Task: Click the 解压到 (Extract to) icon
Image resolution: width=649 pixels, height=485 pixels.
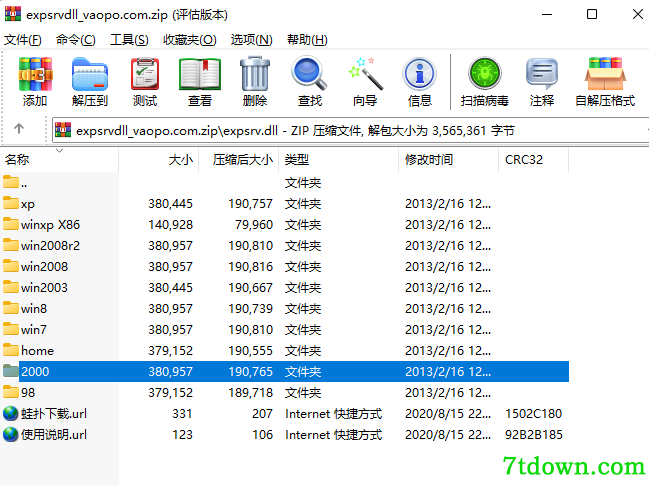Action: pyautogui.click(x=90, y=74)
